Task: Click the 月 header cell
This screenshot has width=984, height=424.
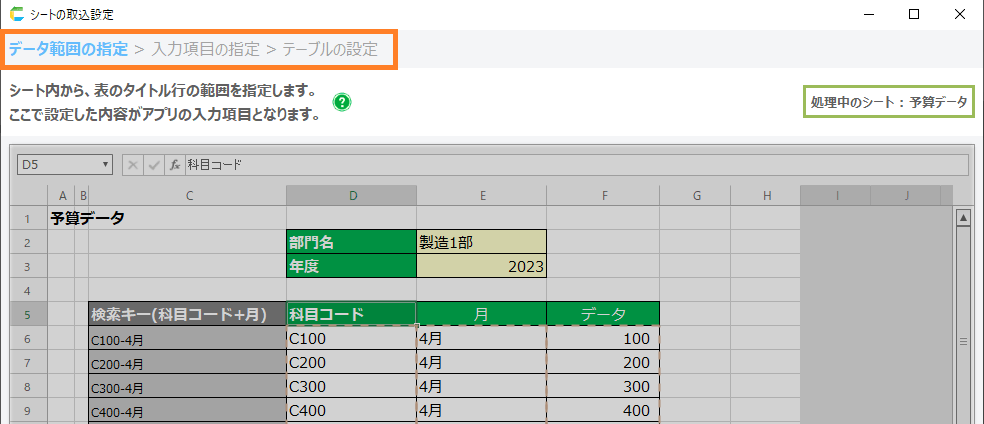Action: pyautogui.click(x=481, y=314)
